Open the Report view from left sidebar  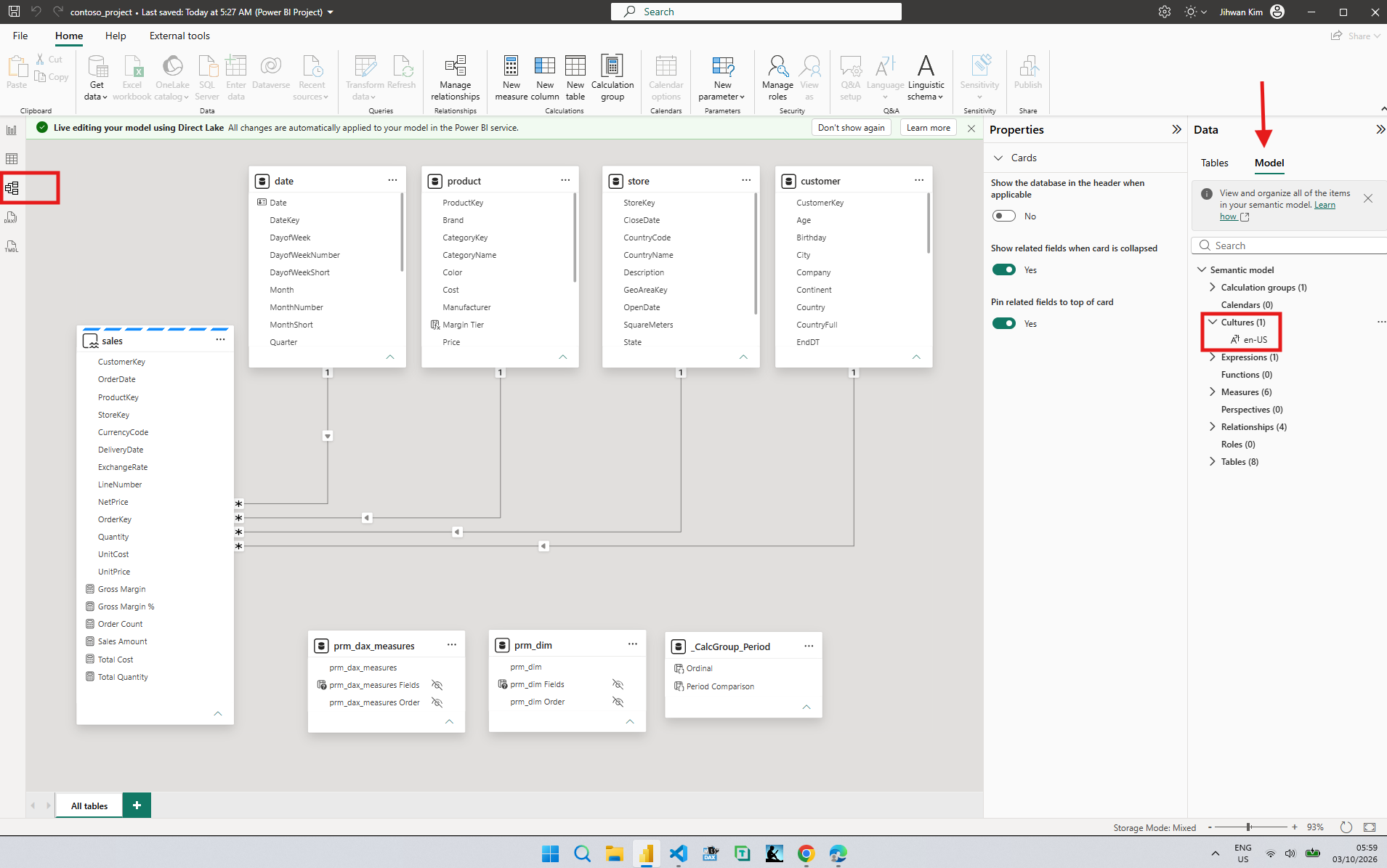point(12,130)
